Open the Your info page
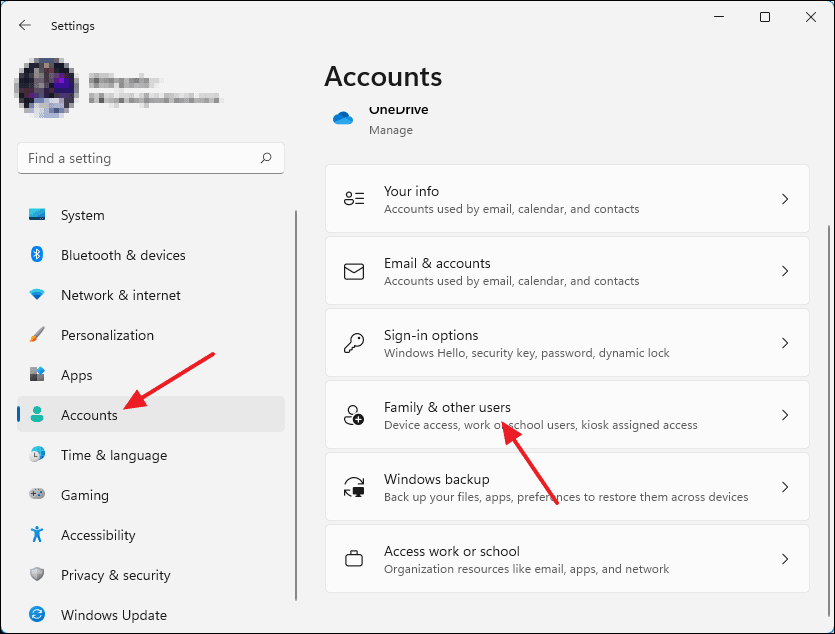 567,199
